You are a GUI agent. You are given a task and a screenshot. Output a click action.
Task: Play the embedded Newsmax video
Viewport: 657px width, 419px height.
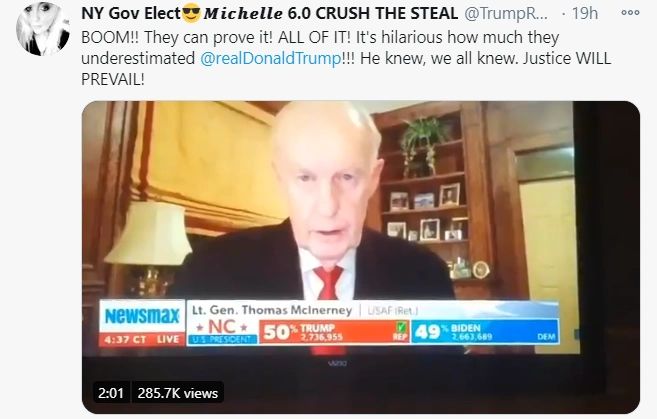tap(361, 257)
